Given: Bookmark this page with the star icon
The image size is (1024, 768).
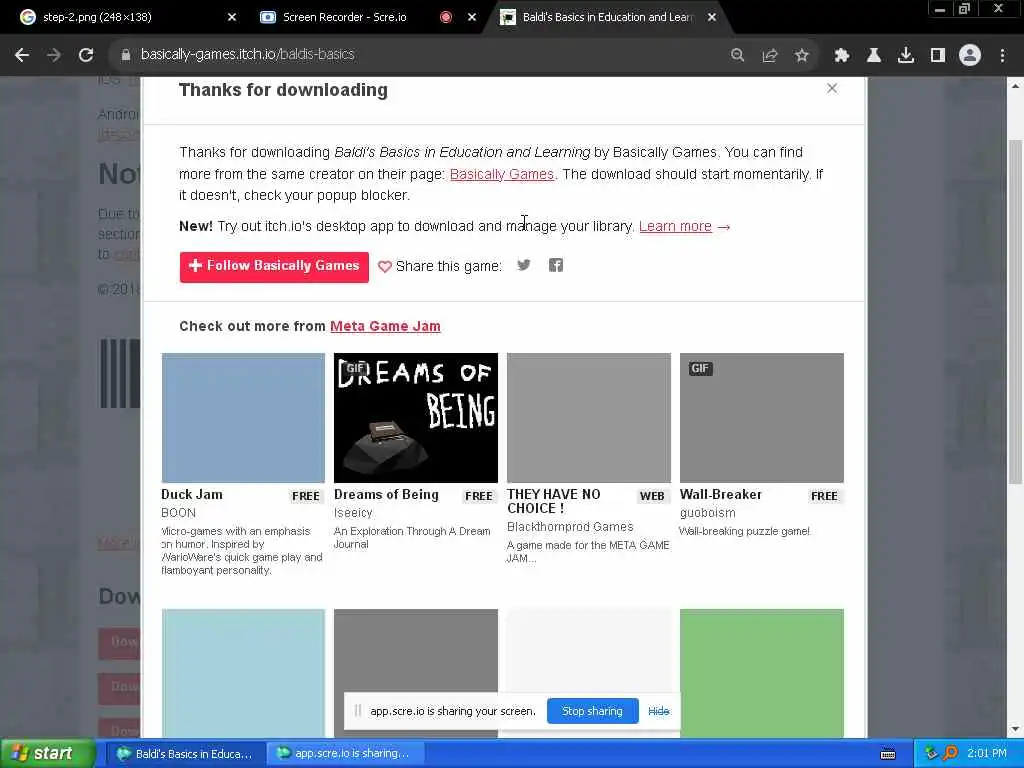Looking at the screenshot, I should pyautogui.click(x=802, y=55).
